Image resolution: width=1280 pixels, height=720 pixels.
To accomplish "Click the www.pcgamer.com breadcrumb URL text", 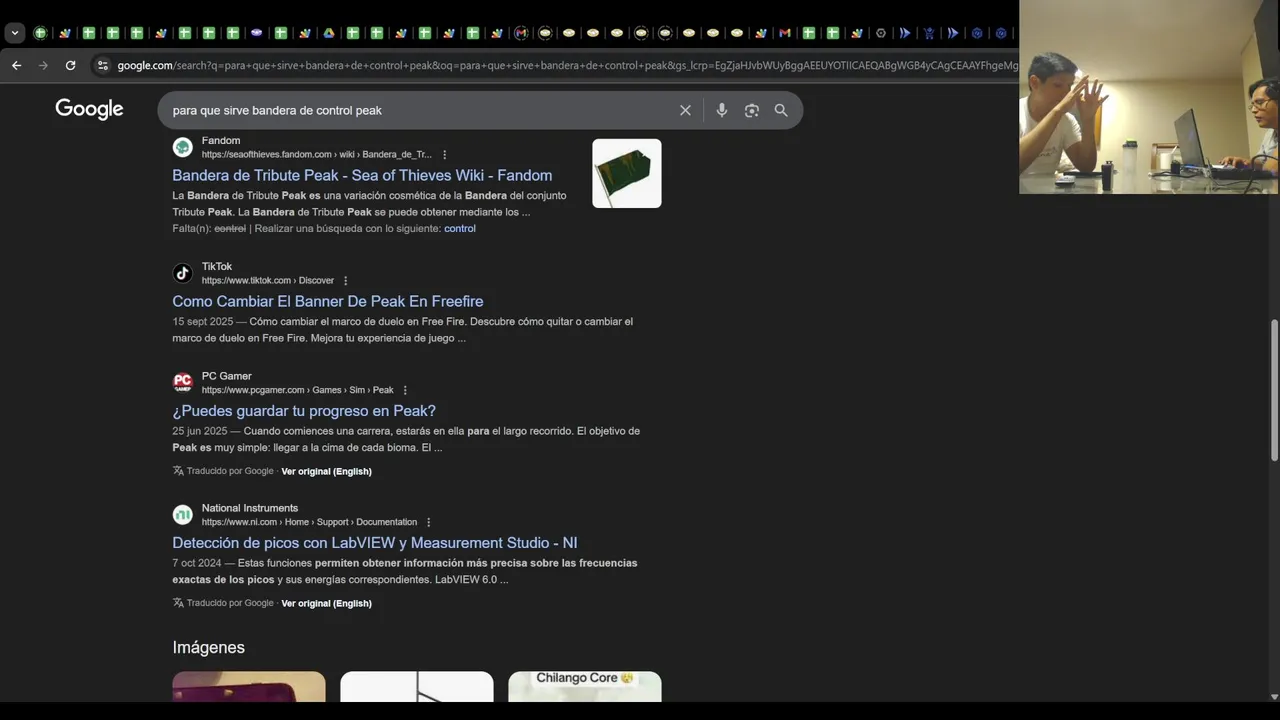I will pos(298,390).
